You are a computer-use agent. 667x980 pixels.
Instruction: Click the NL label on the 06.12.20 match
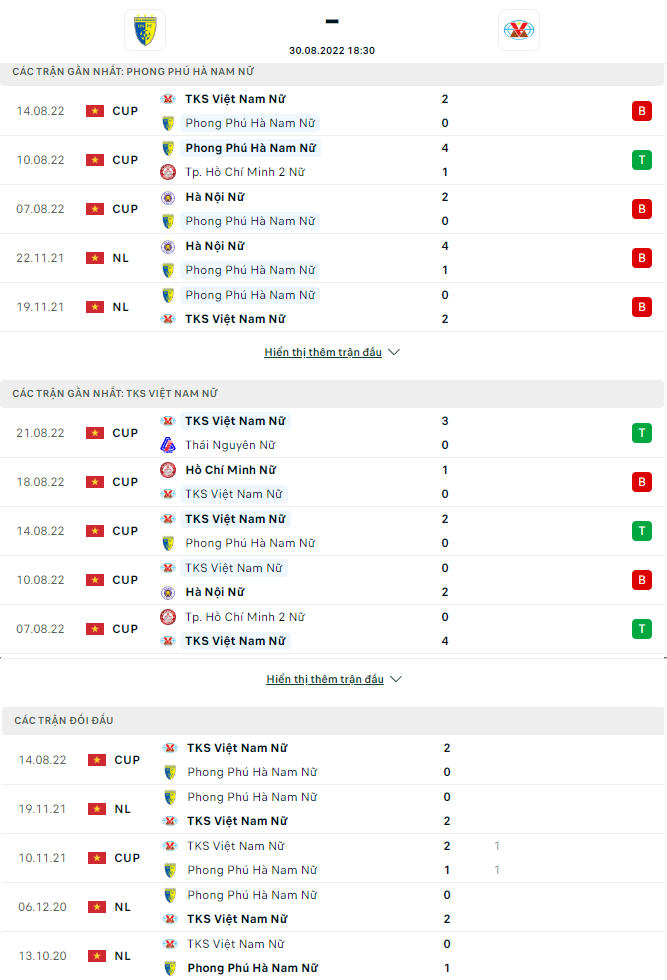(x=122, y=907)
